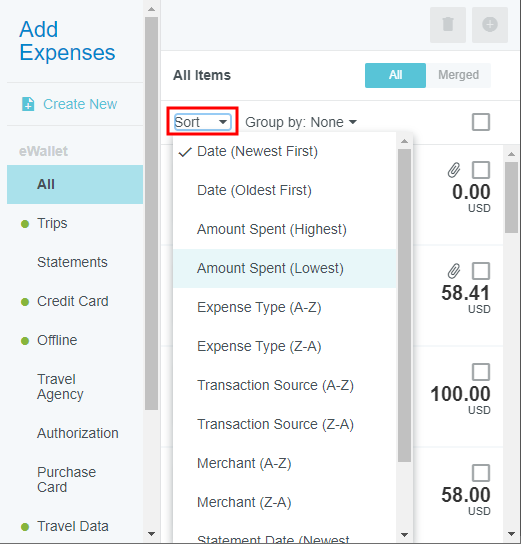The image size is (521, 544).
Task: Click the trash delete icon
Action: [x=448, y=25]
